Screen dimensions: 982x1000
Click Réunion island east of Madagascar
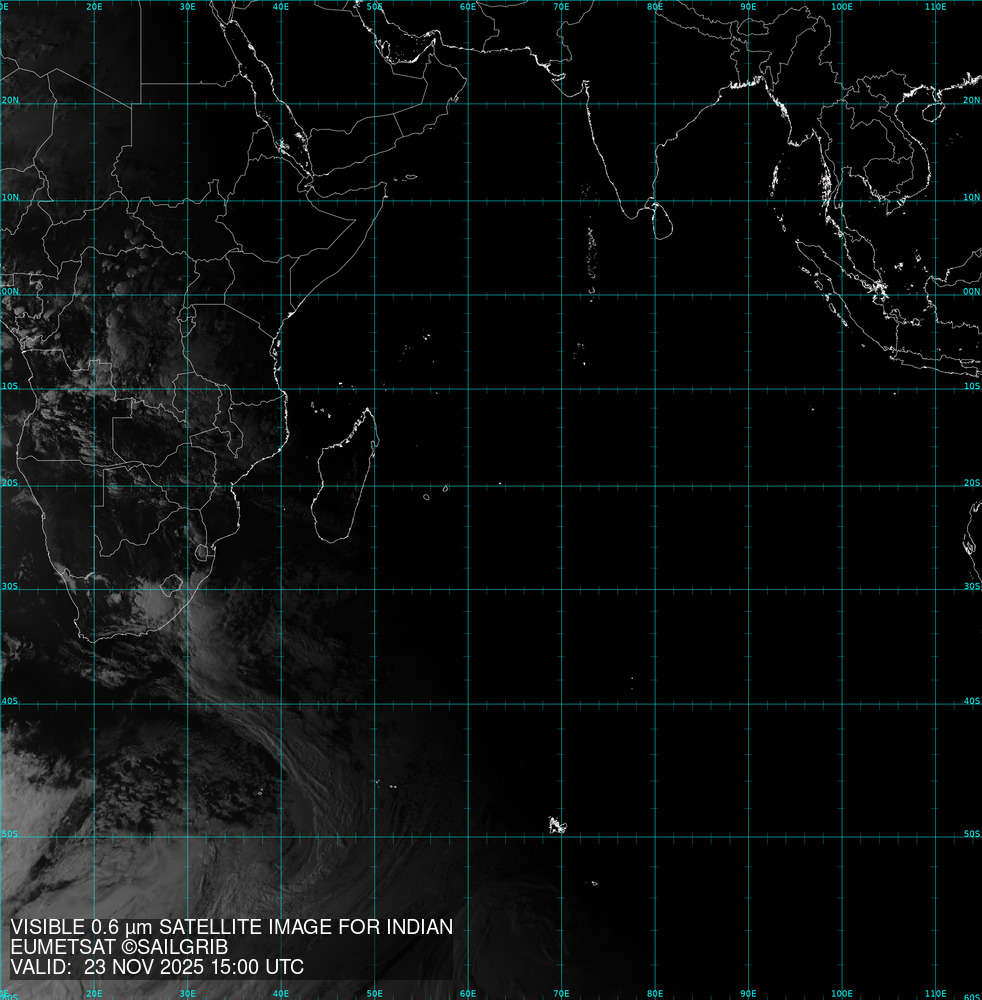coord(427,496)
